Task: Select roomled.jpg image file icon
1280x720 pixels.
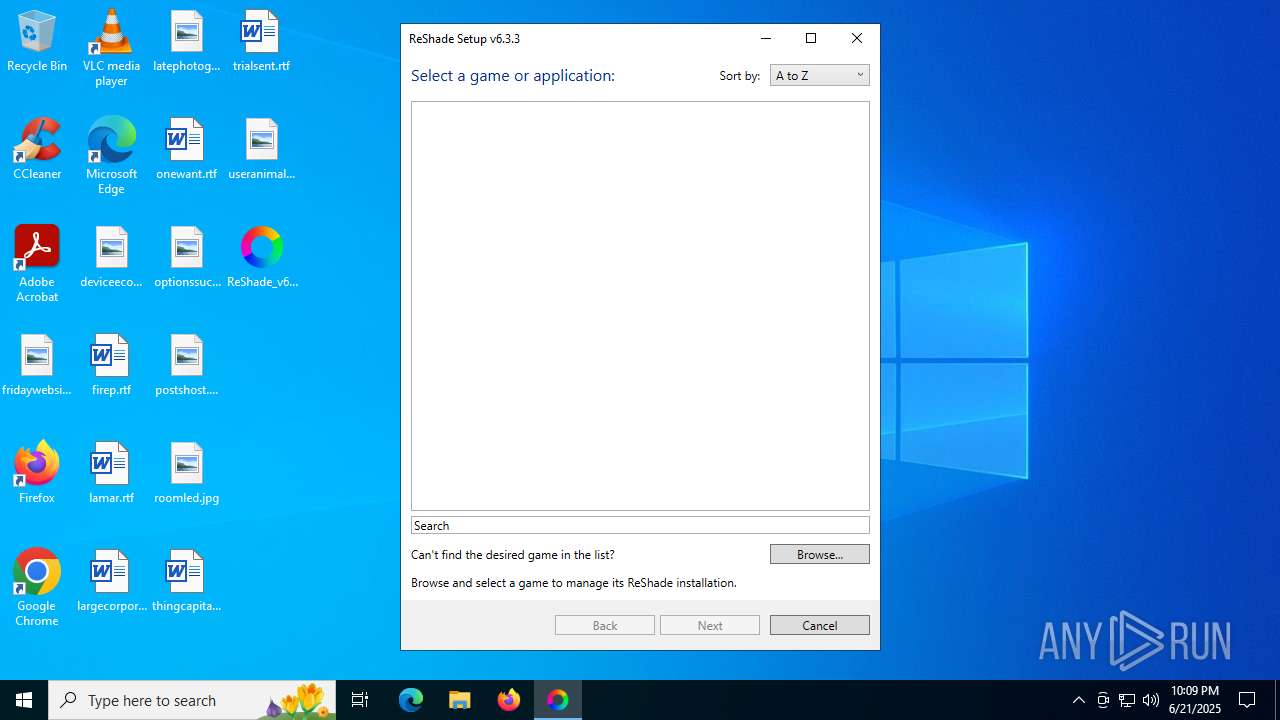Action: (186, 474)
